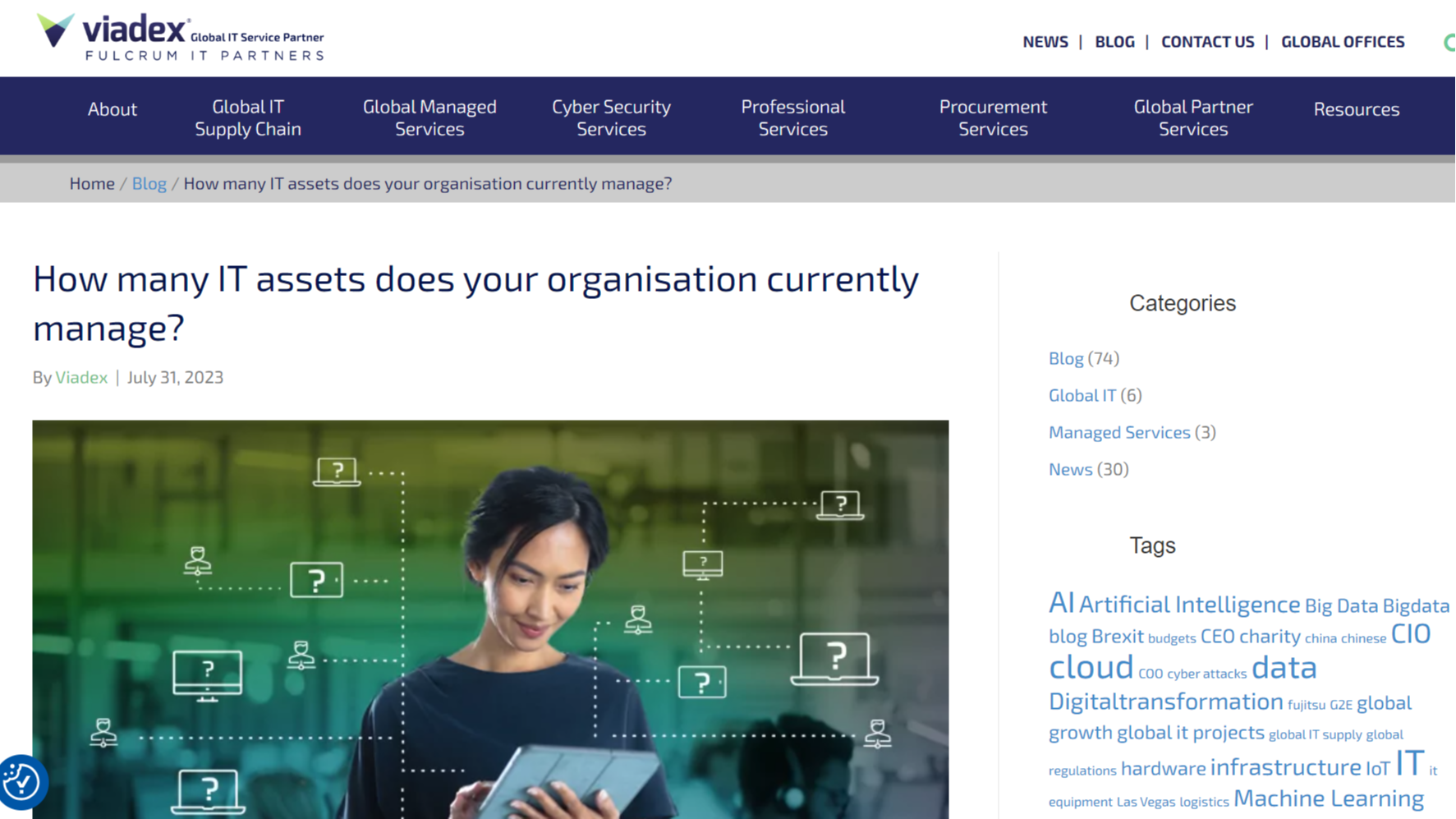The width and height of the screenshot is (1456, 819).
Task: Select the data tag
Action: tap(1284, 668)
